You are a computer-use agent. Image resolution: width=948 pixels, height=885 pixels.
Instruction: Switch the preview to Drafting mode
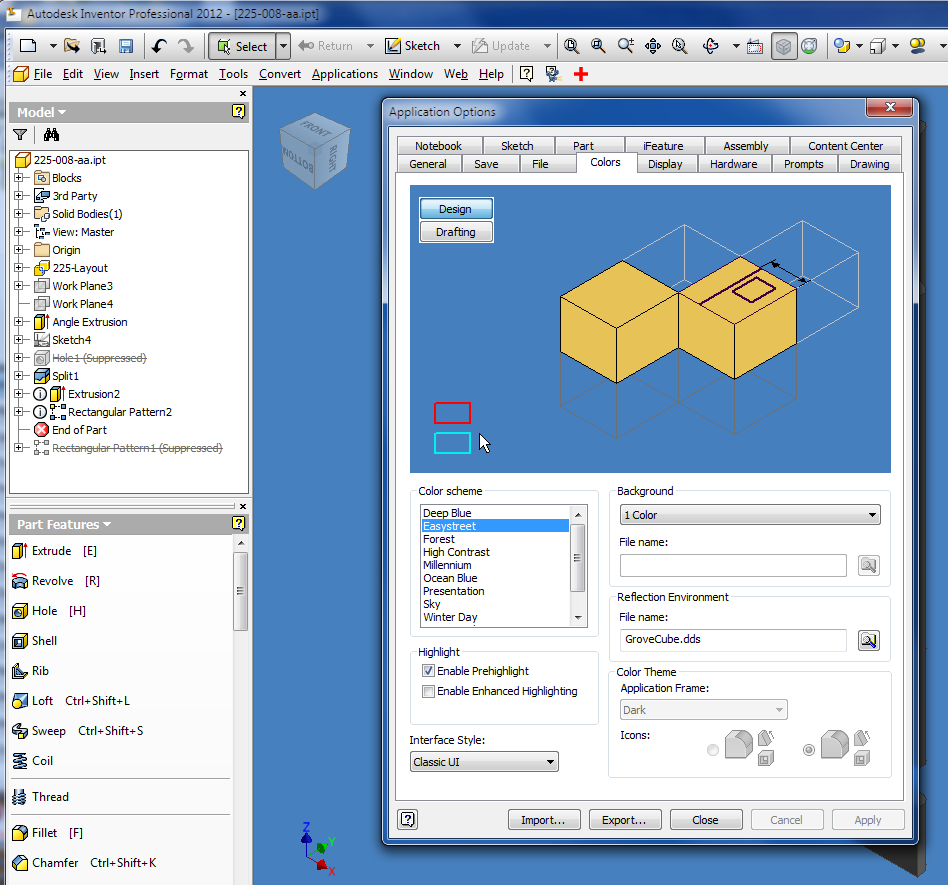[456, 231]
